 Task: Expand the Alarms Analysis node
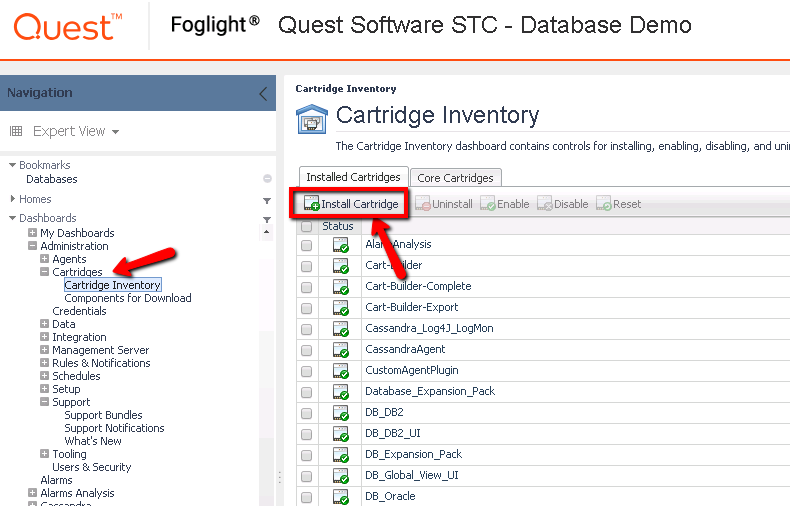(32, 492)
